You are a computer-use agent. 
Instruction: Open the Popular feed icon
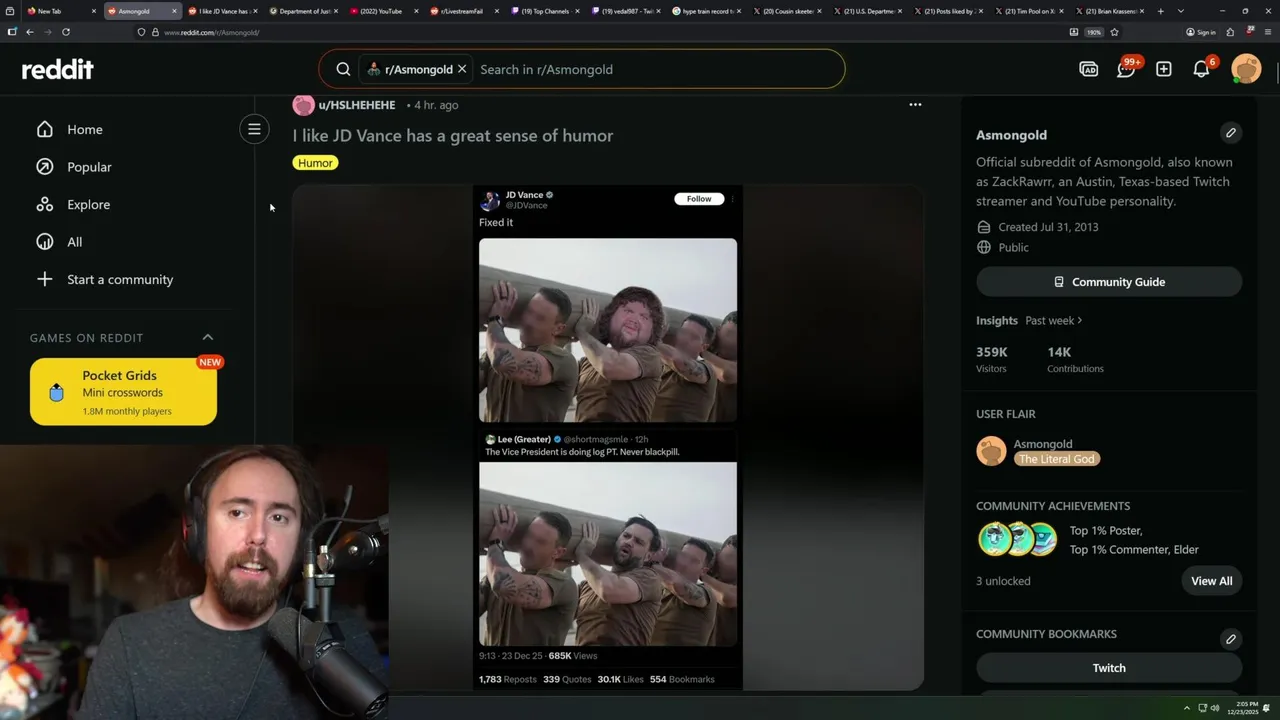pos(45,167)
